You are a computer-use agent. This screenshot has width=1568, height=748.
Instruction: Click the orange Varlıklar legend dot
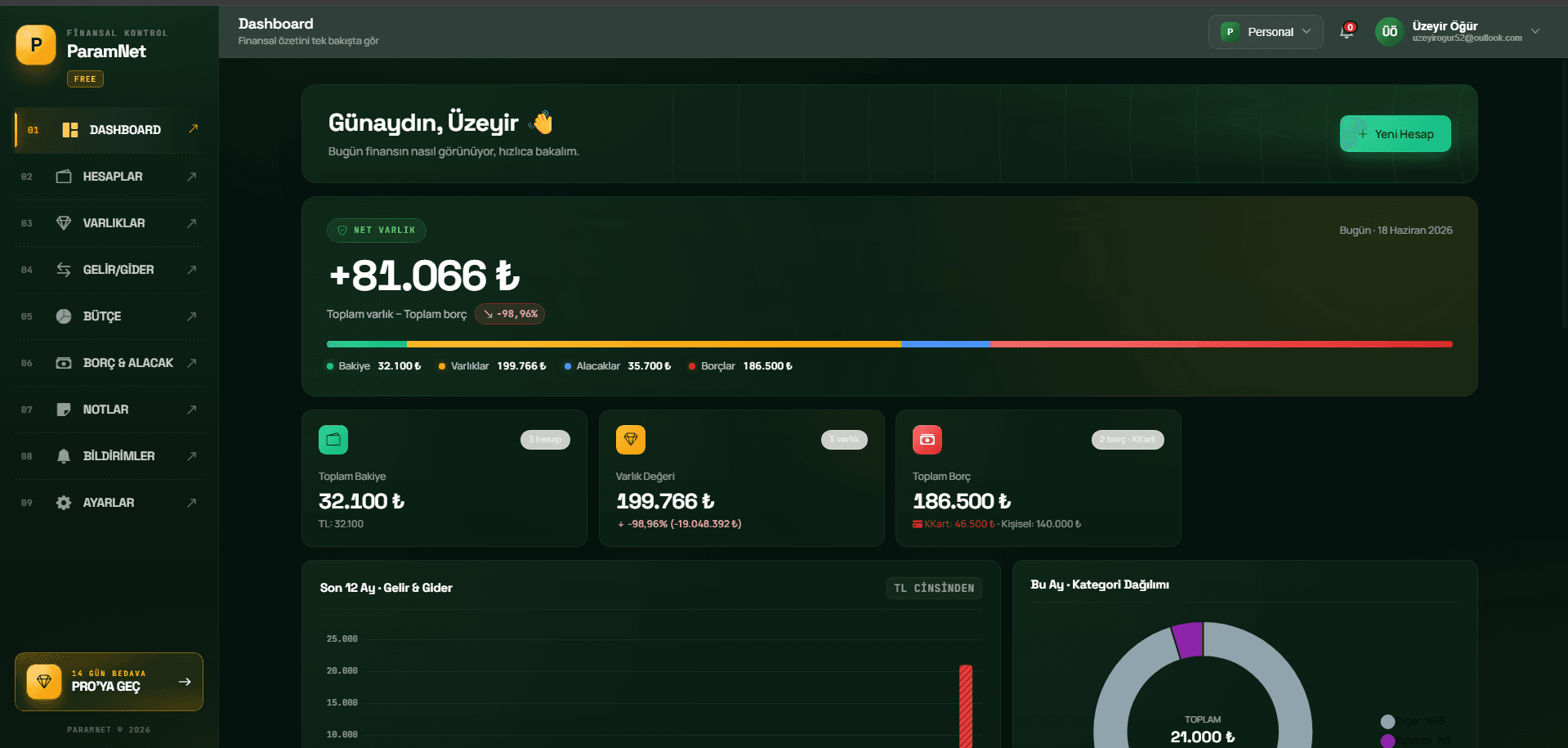pyautogui.click(x=442, y=366)
